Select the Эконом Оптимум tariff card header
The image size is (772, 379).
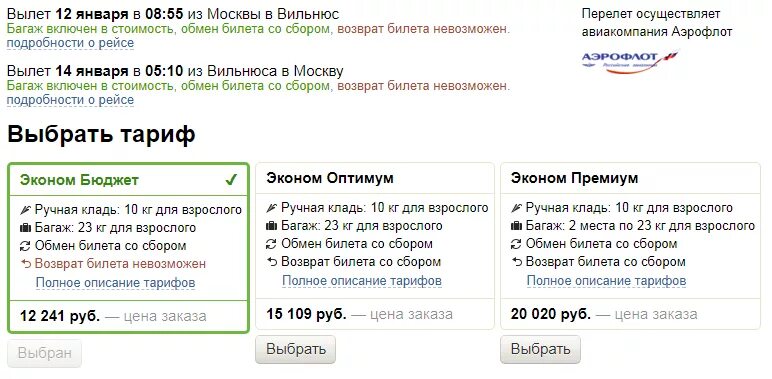(x=375, y=178)
